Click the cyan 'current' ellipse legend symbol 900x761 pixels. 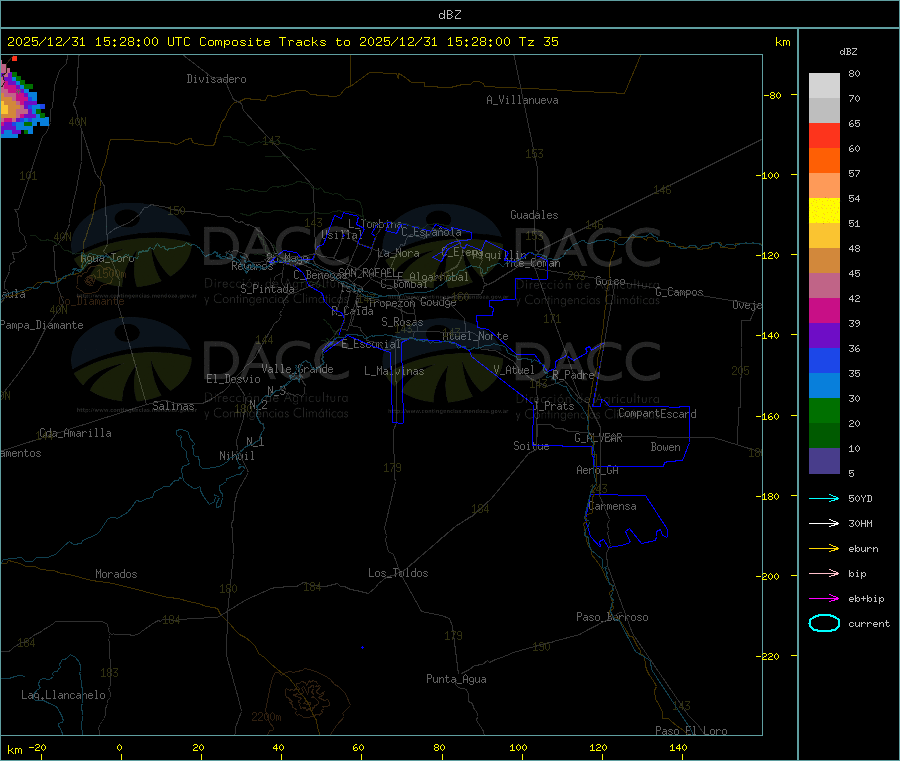(x=824, y=623)
